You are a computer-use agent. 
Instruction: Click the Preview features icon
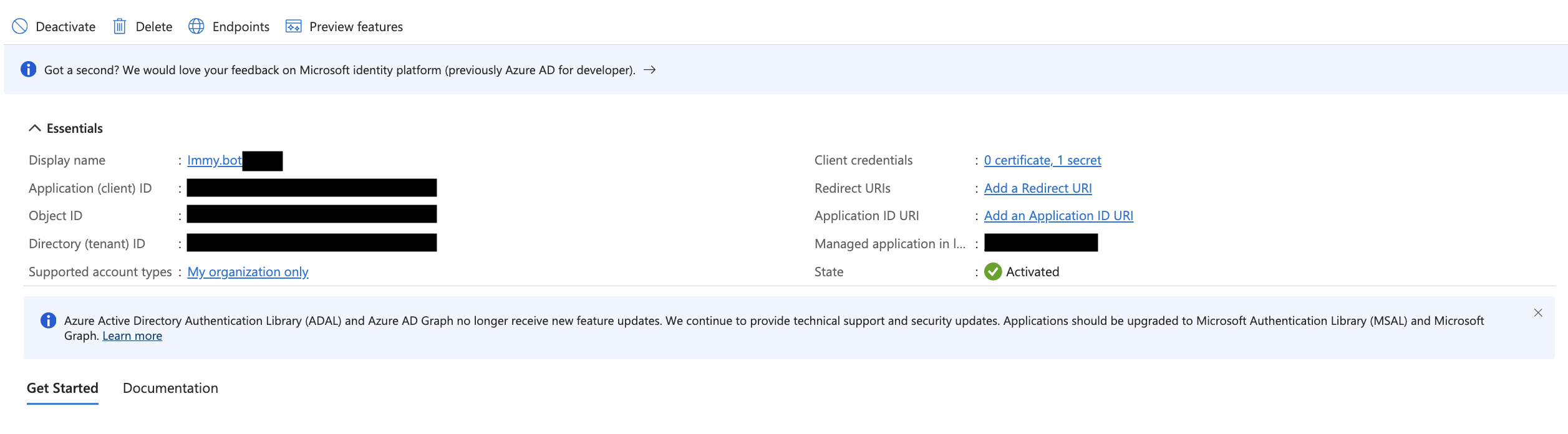tap(294, 26)
